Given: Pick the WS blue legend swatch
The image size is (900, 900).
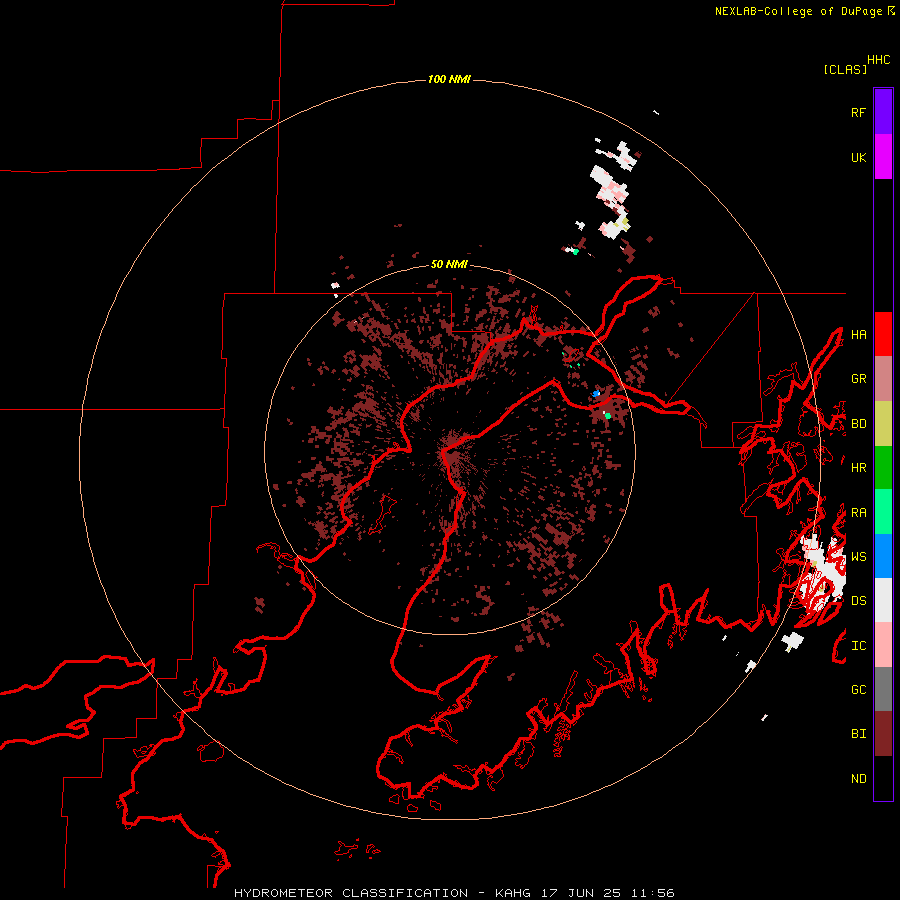Looking at the screenshot, I should [x=883, y=556].
